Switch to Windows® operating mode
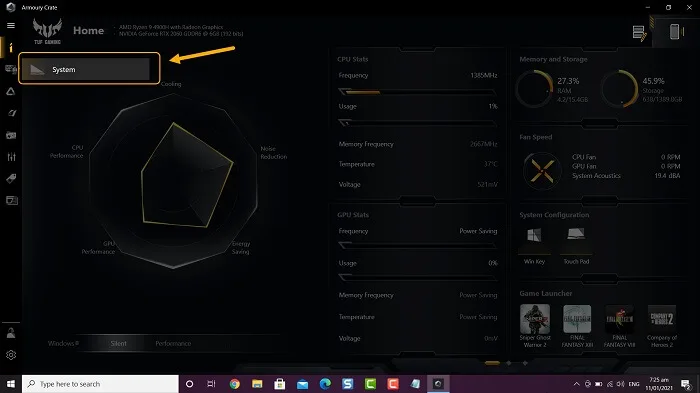 (x=63, y=343)
